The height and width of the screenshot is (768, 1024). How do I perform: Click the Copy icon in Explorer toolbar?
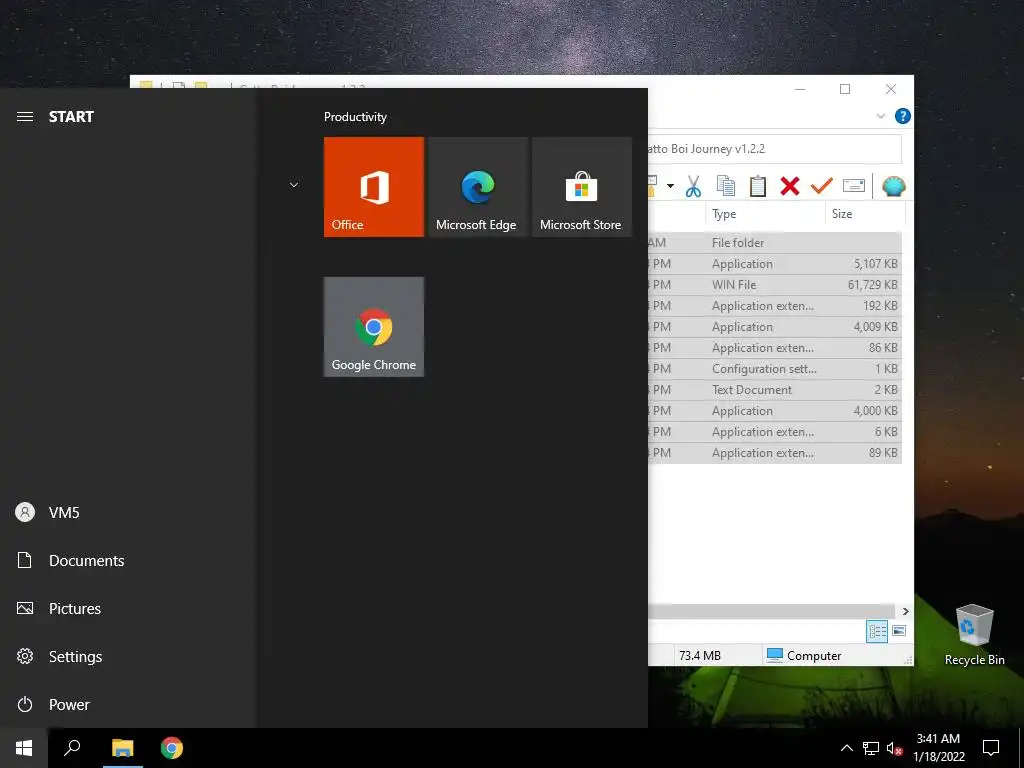coord(726,186)
